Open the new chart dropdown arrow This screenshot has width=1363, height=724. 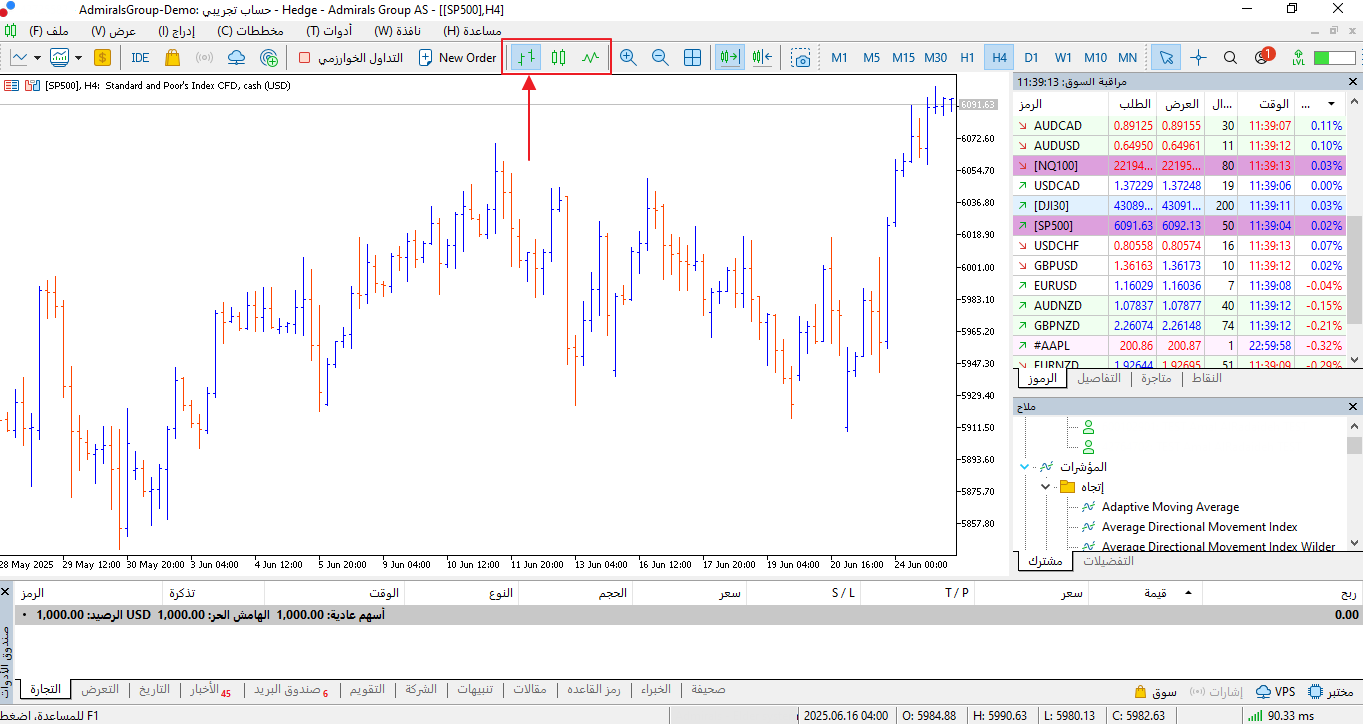coord(38,57)
